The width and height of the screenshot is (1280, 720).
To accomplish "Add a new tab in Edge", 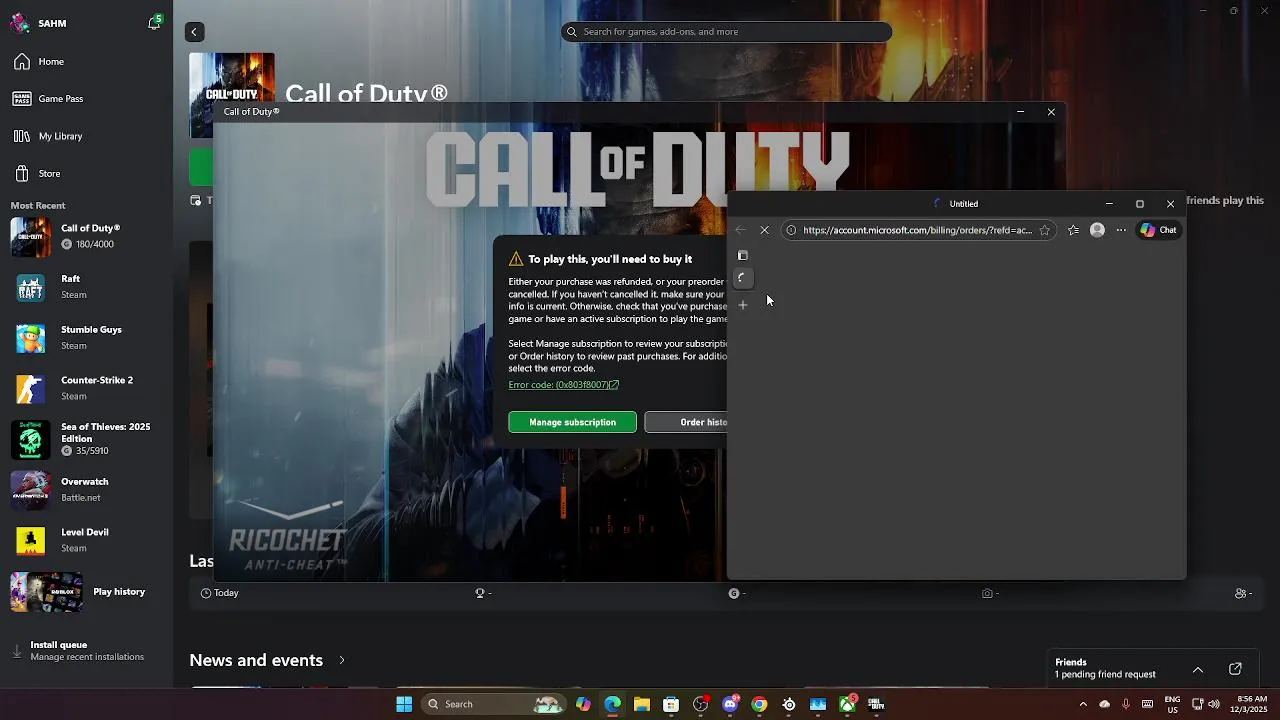I will (x=743, y=305).
